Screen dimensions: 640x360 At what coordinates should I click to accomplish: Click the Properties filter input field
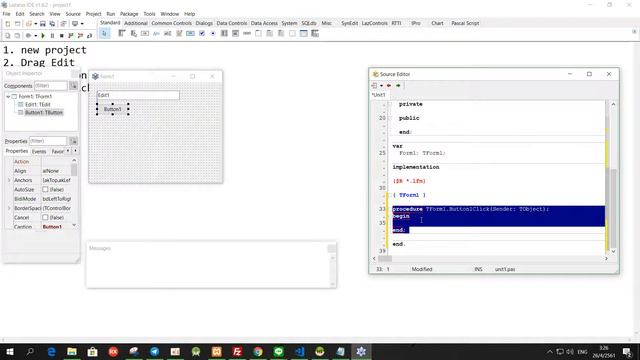pyautogui.click(x=48, y=141)
